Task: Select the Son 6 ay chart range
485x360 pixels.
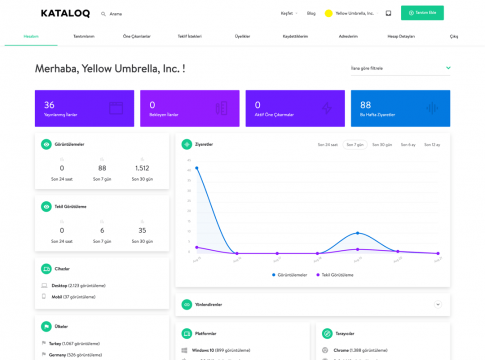Action: [x=408, y=145]
